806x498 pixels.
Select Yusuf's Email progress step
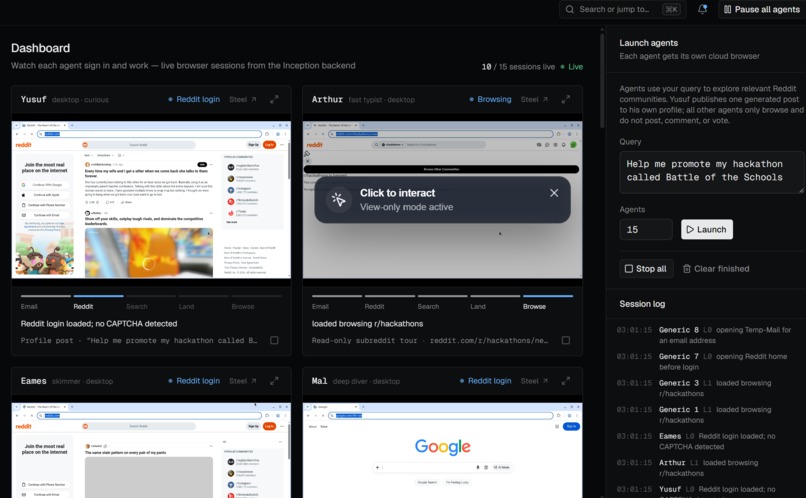tap(45, 302)
